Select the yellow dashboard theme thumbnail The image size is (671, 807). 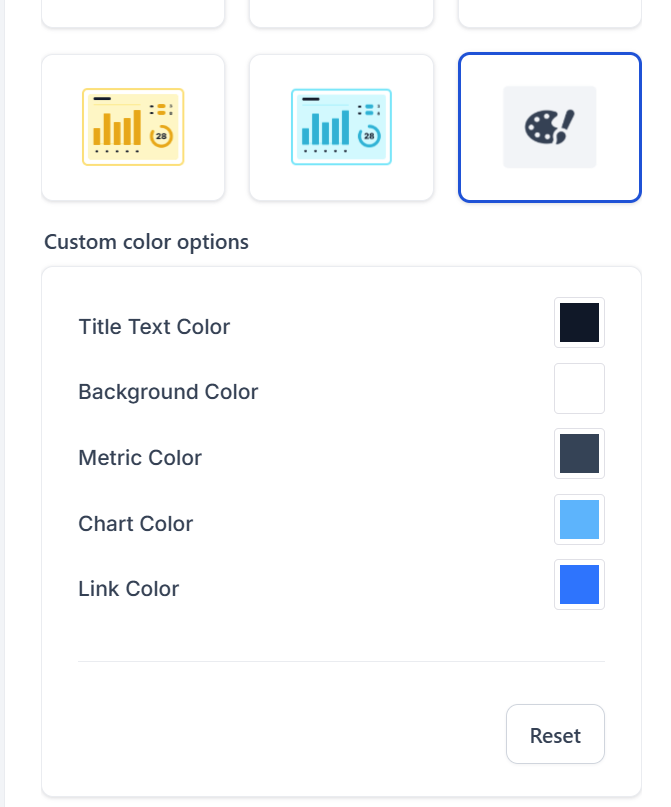(x=133, y=126)
